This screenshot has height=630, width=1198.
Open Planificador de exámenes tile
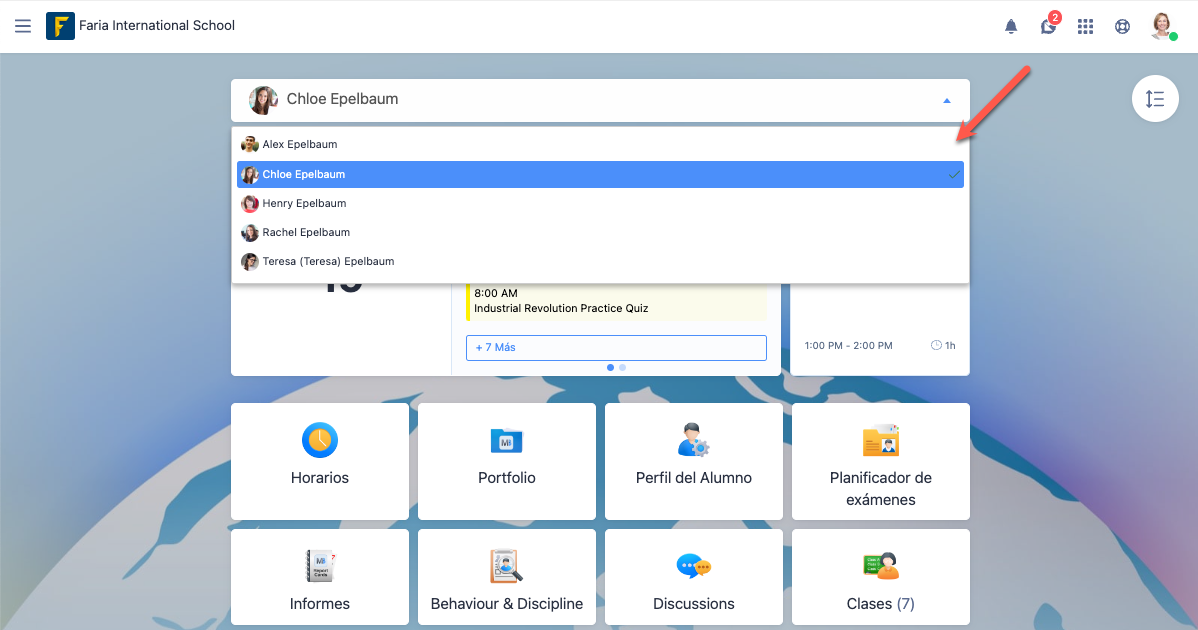coord(881,460)
